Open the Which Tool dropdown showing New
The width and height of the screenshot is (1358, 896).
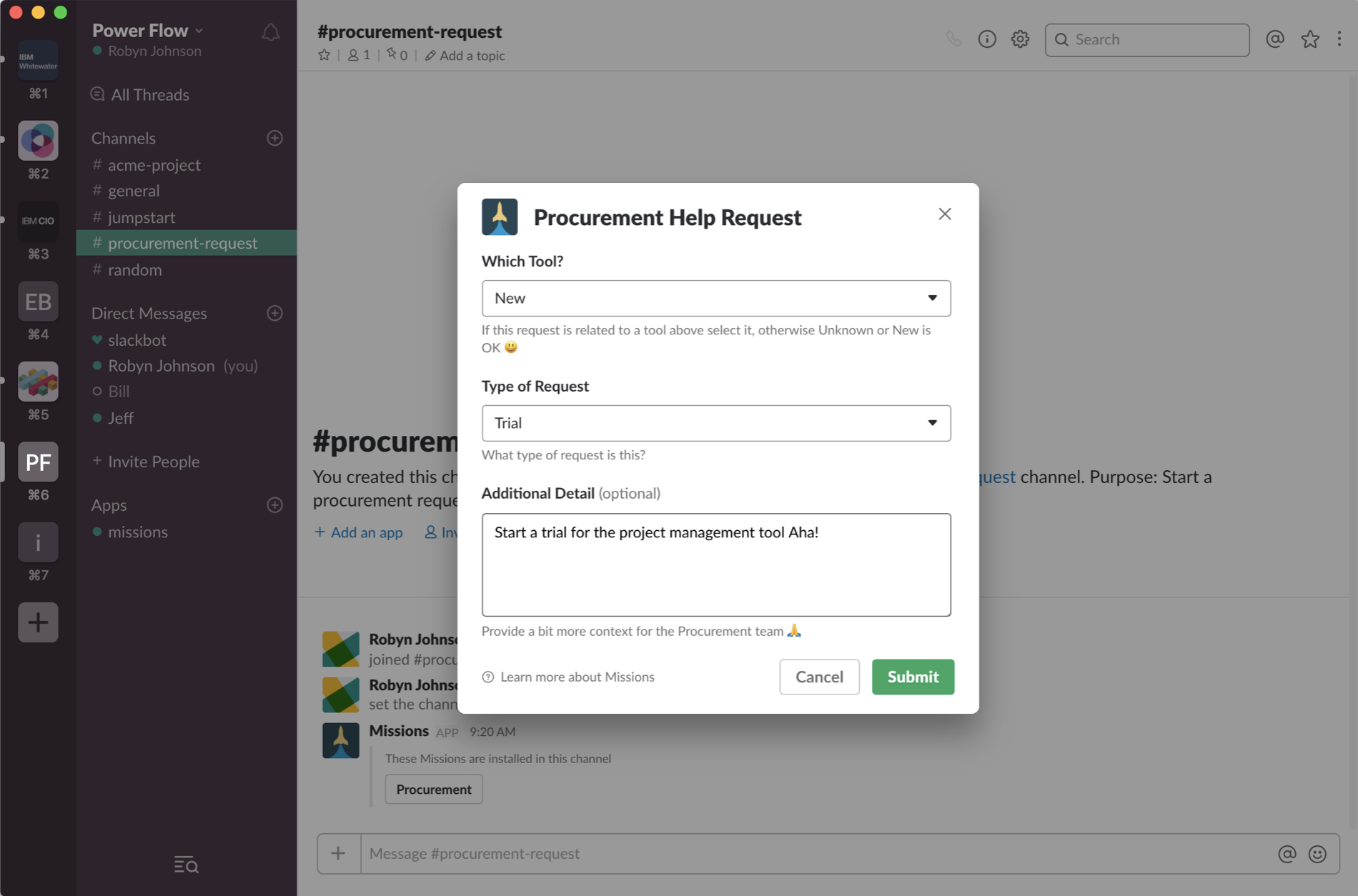716,298
